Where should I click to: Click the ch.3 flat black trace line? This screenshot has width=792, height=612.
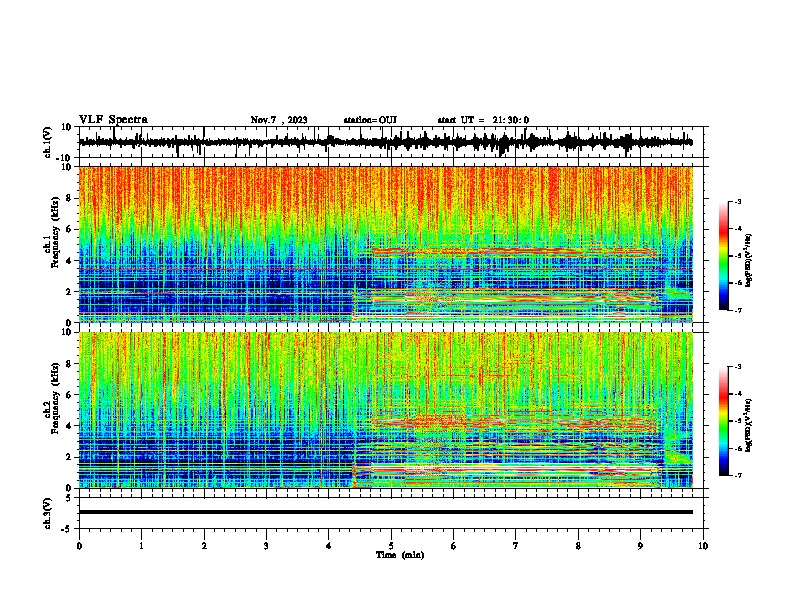(385, 512)
